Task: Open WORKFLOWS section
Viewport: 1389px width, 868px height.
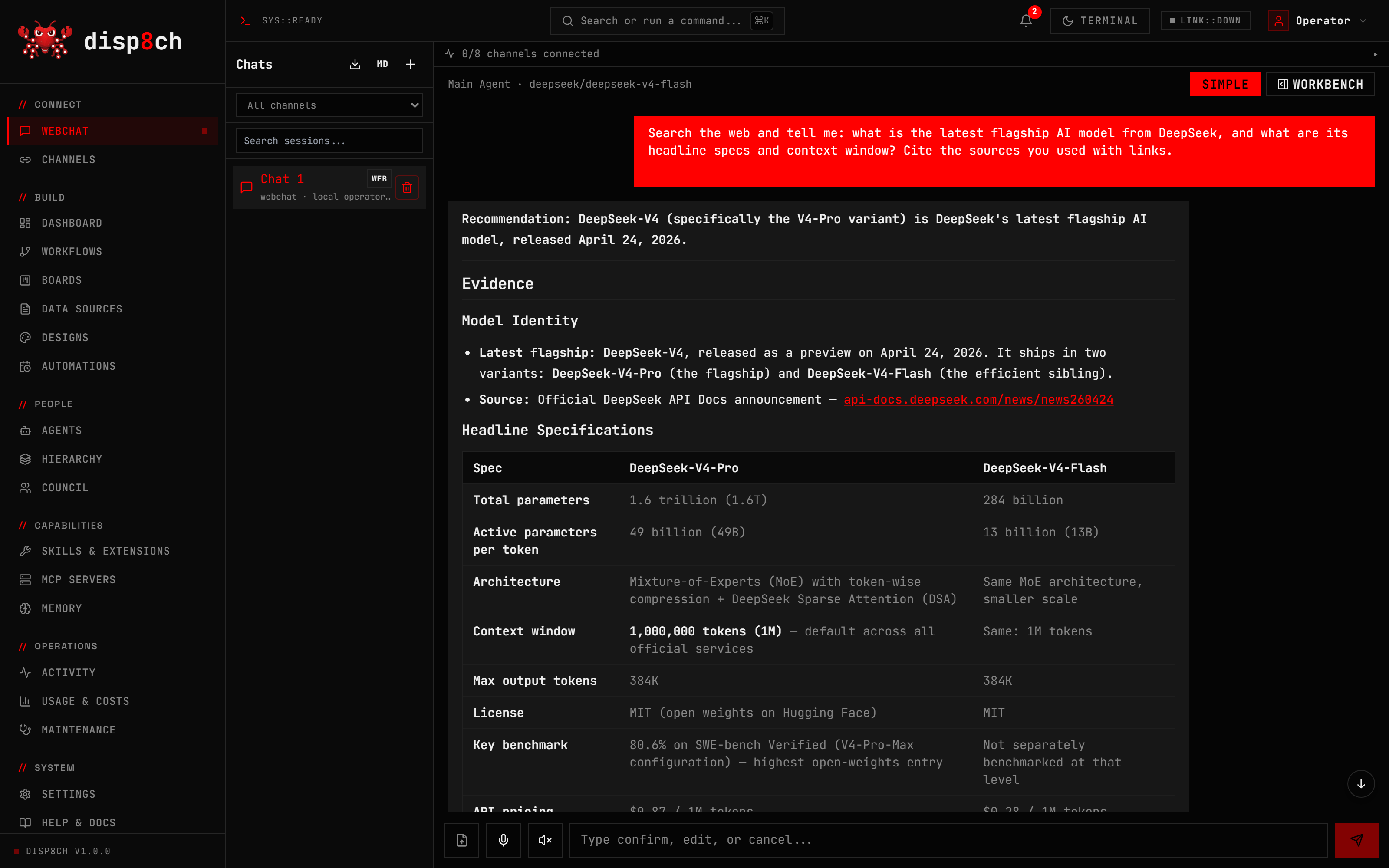Action: 112,251
